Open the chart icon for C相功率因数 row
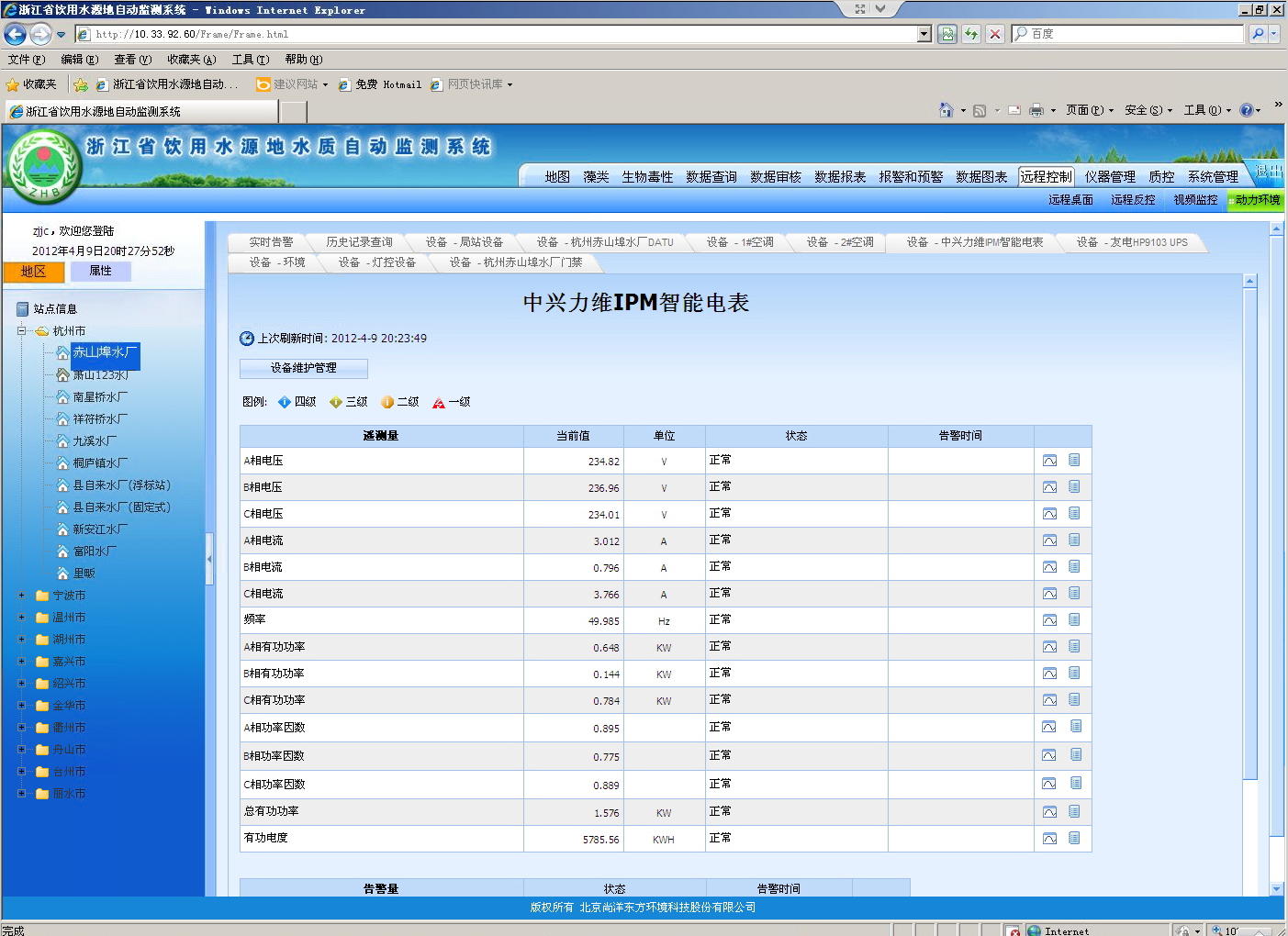The width and height of the screenshot is (1288, 936). 1049,784
